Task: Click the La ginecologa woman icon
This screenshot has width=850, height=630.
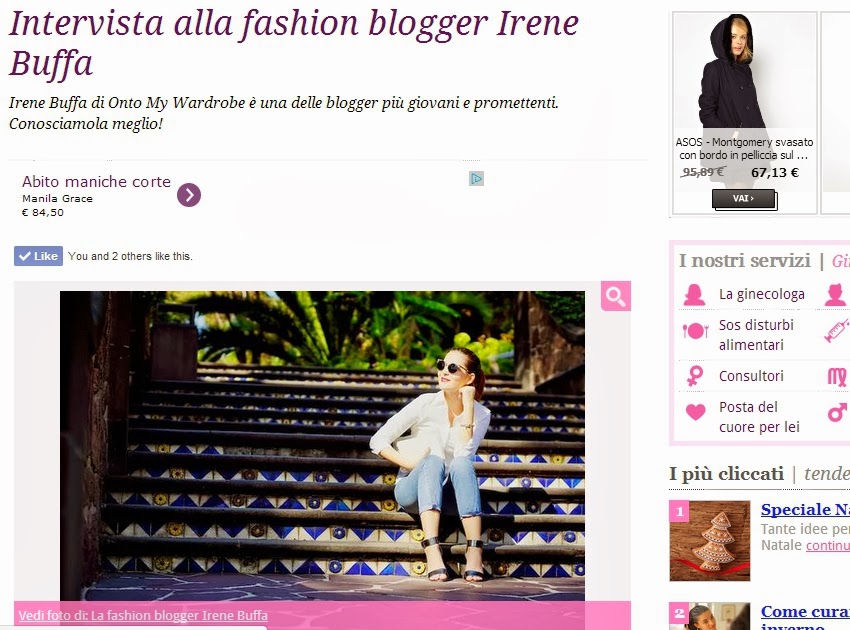Action: 694,294
